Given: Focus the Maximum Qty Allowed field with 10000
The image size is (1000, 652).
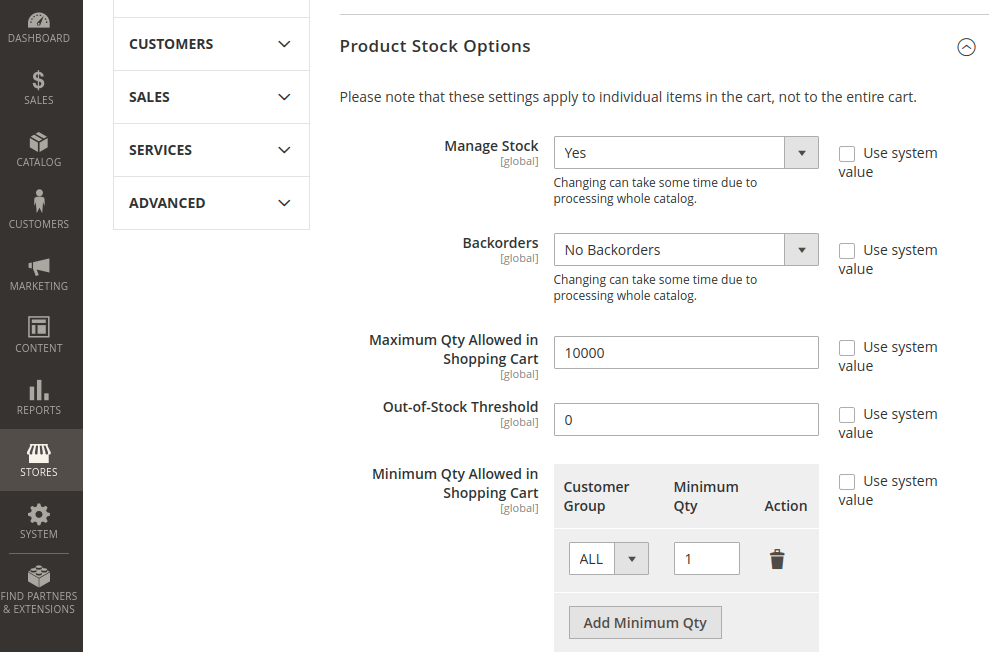Looking at the screenshot, I should tap(686, 353).
